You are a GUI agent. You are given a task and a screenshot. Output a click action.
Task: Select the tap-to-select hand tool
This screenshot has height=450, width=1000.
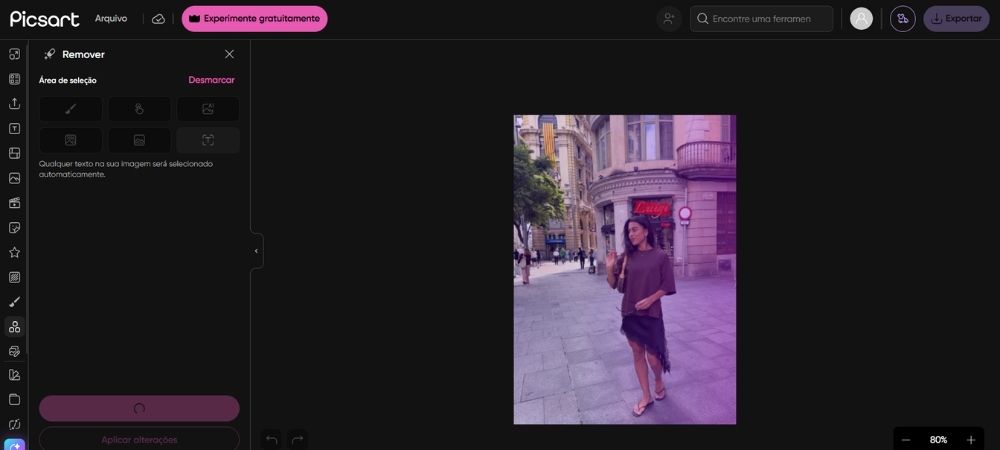139,109
